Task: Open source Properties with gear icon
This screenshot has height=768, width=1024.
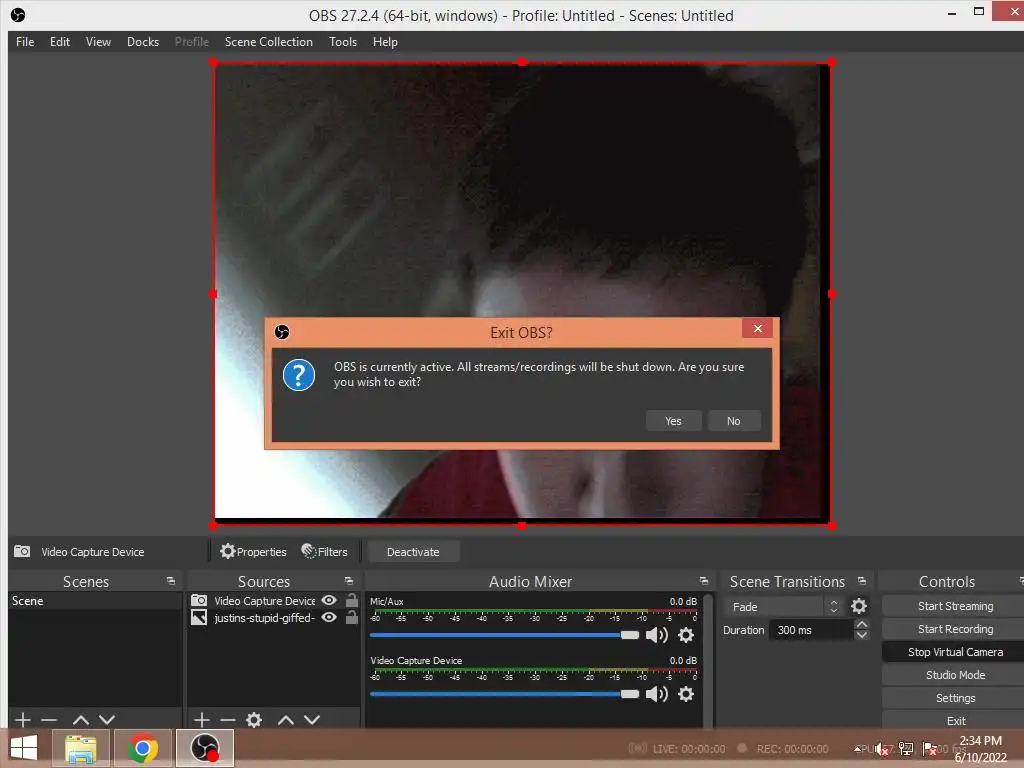Action: pyautogui.click(x=253, y=552)
